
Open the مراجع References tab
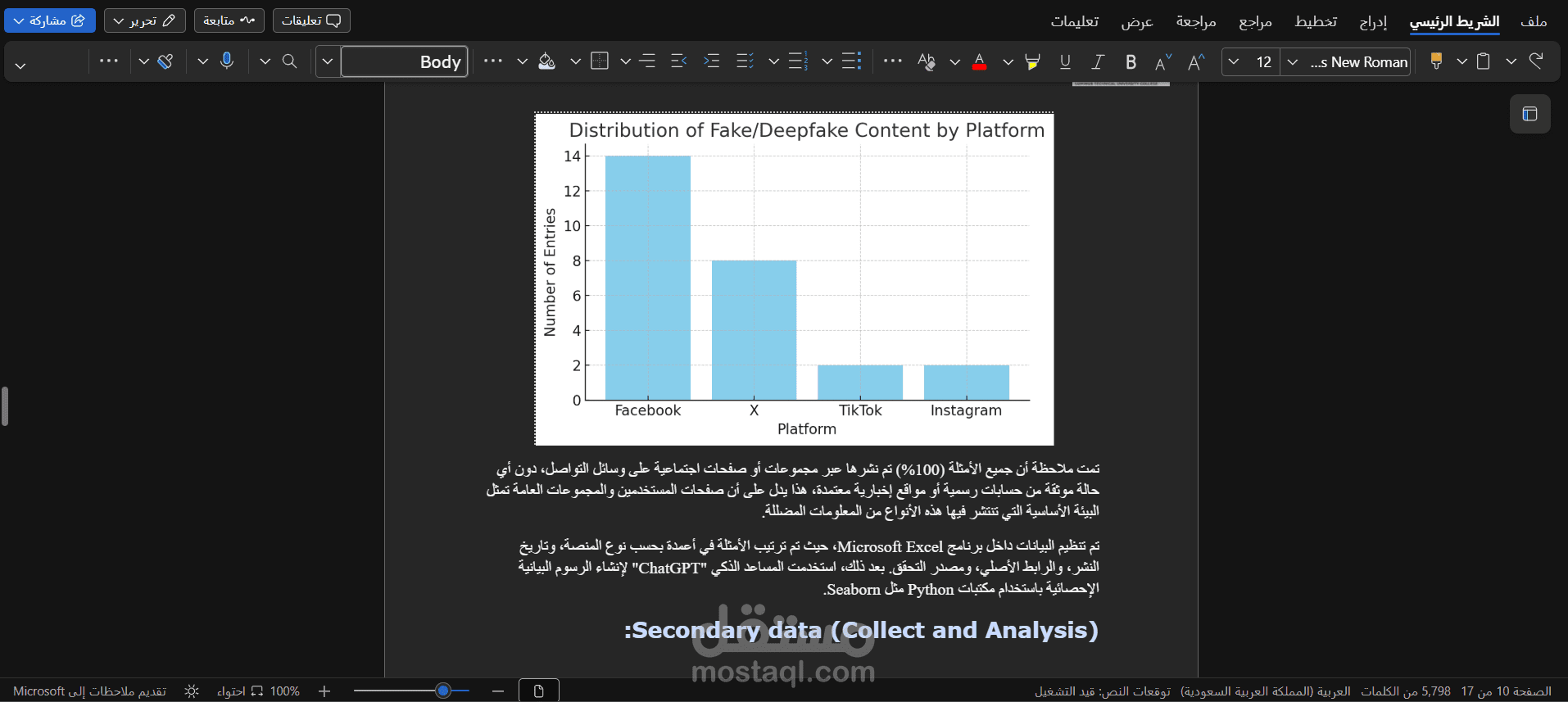coord(1255,21)
